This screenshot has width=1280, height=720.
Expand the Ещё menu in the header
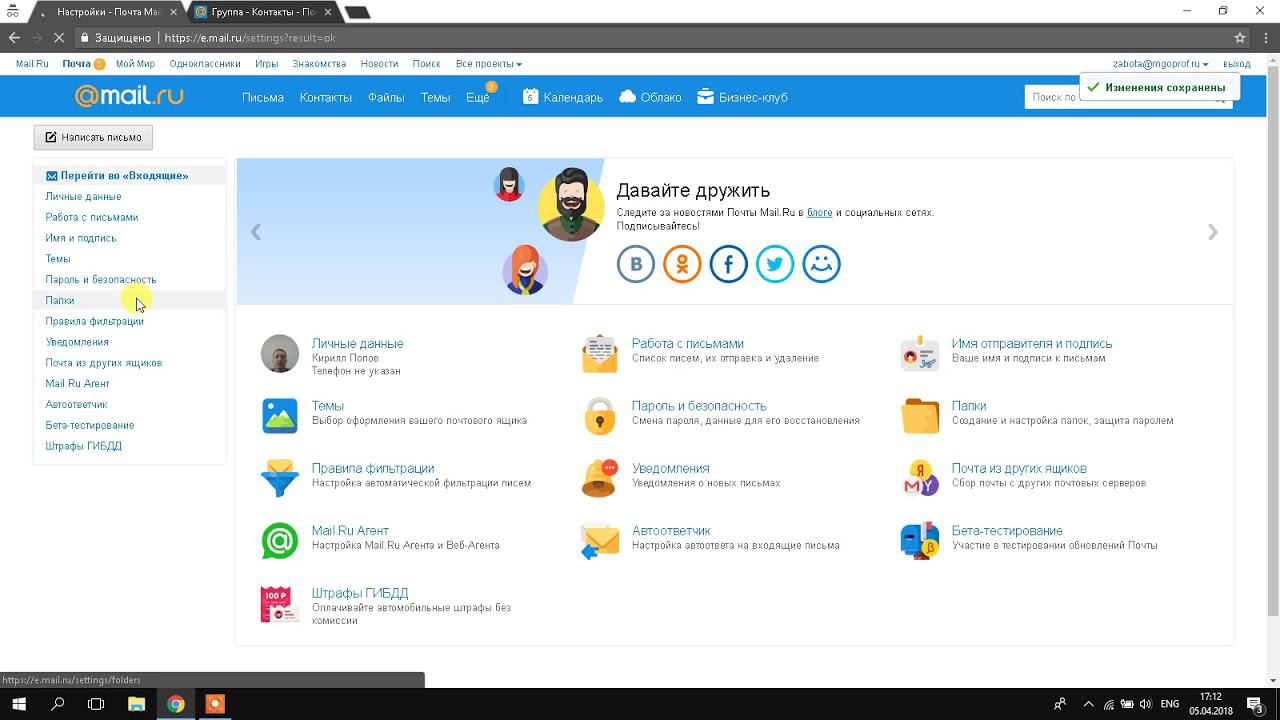(x=478, y=97)
